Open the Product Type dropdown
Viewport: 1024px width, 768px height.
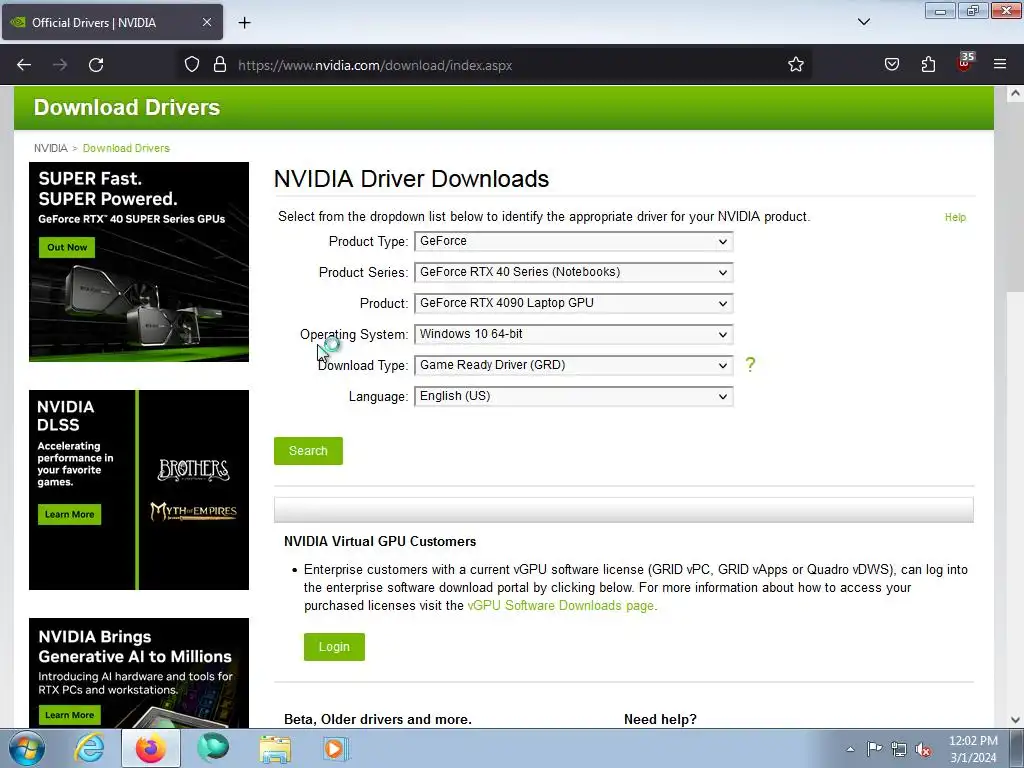pos(573,242)
